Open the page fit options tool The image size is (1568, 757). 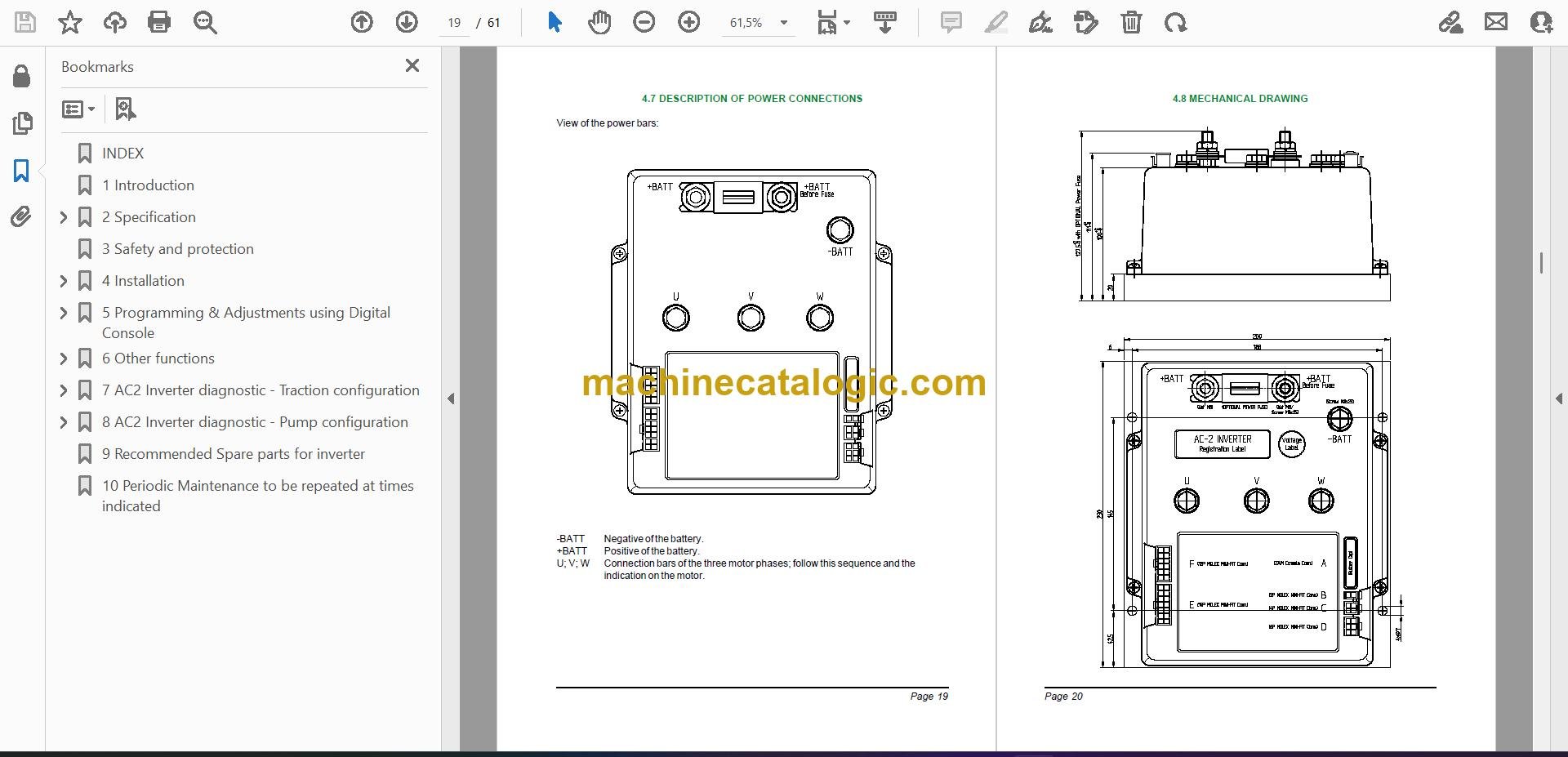[x=833, y=23]
